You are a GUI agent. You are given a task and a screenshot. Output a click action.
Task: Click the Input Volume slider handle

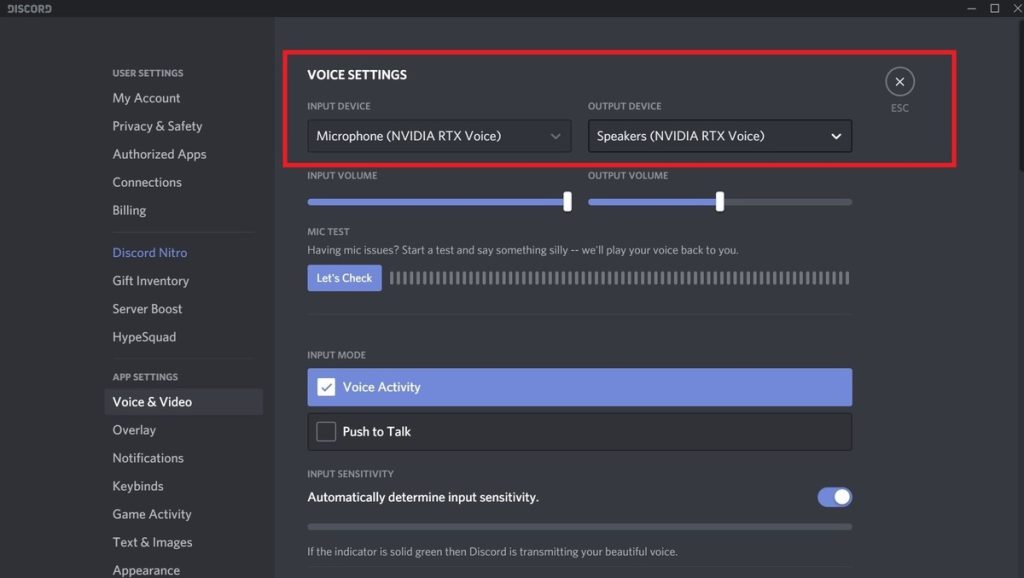click(567, 202)
